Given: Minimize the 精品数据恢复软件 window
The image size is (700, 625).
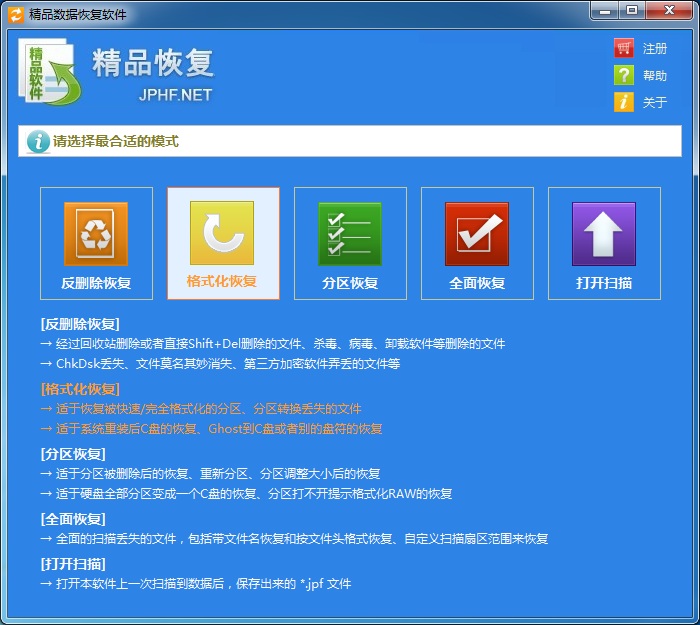Looking at the screenshot, I should [x=604, y=11].
